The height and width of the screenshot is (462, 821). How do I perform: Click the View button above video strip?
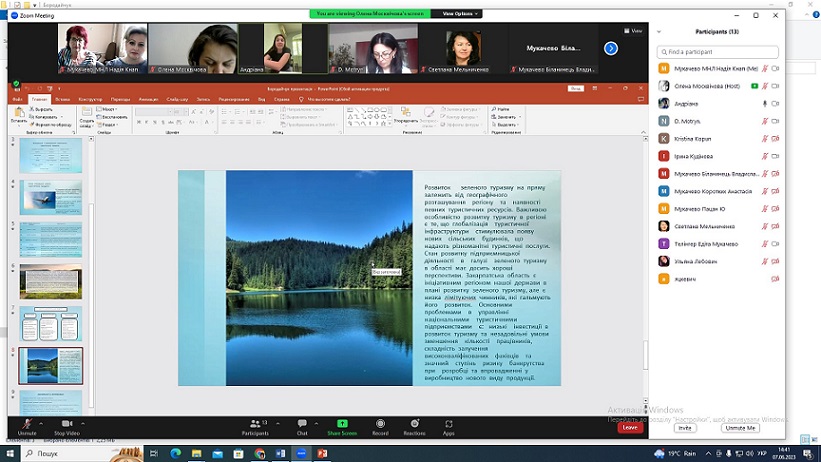point(634,31)
